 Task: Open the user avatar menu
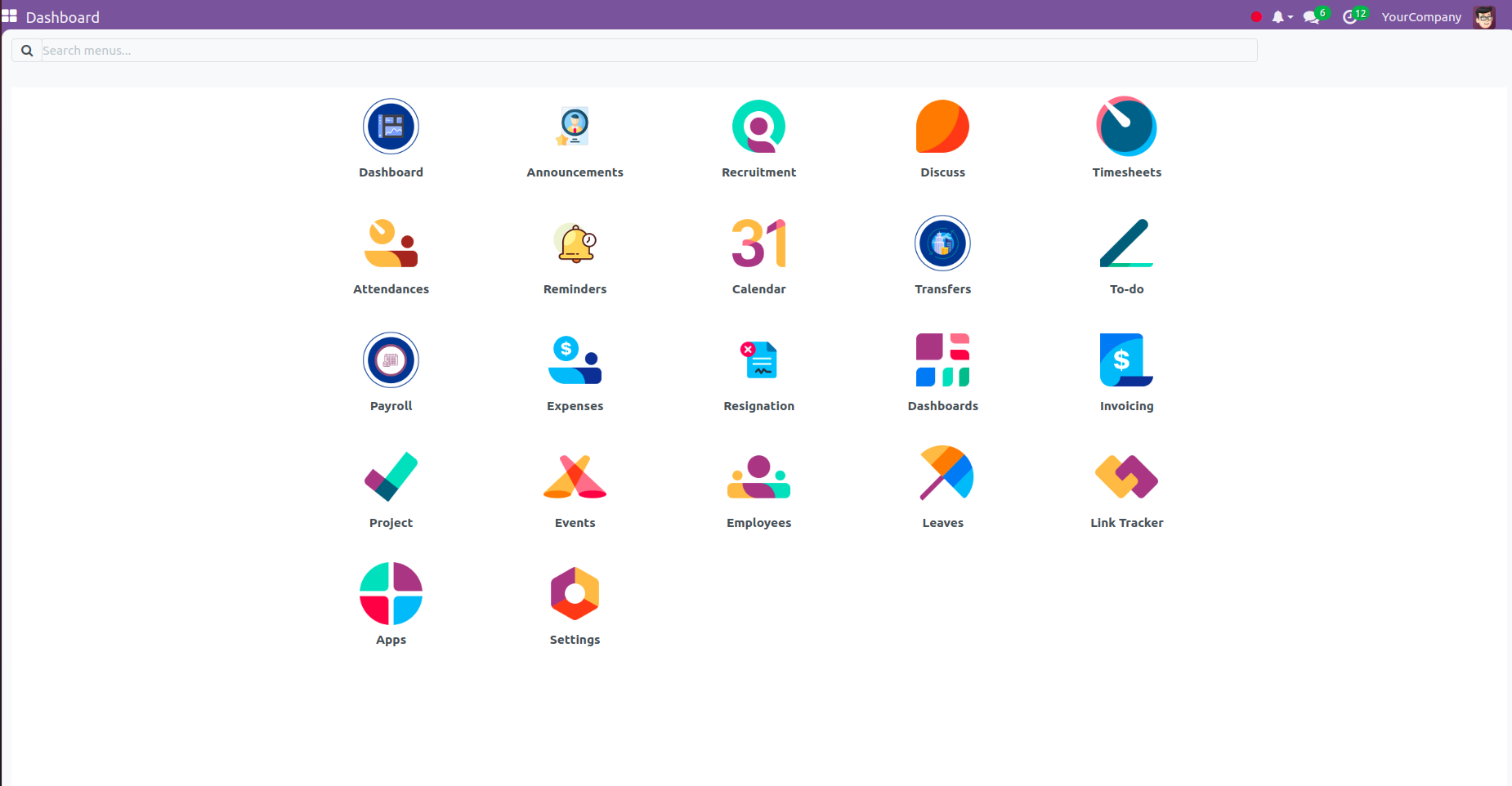[x=1484, y=17]
